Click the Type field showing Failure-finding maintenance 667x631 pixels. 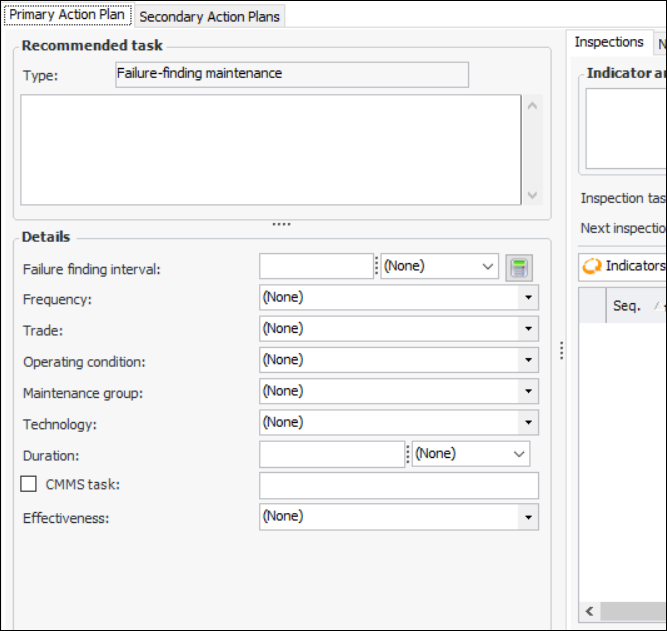(x=292, y=74)
